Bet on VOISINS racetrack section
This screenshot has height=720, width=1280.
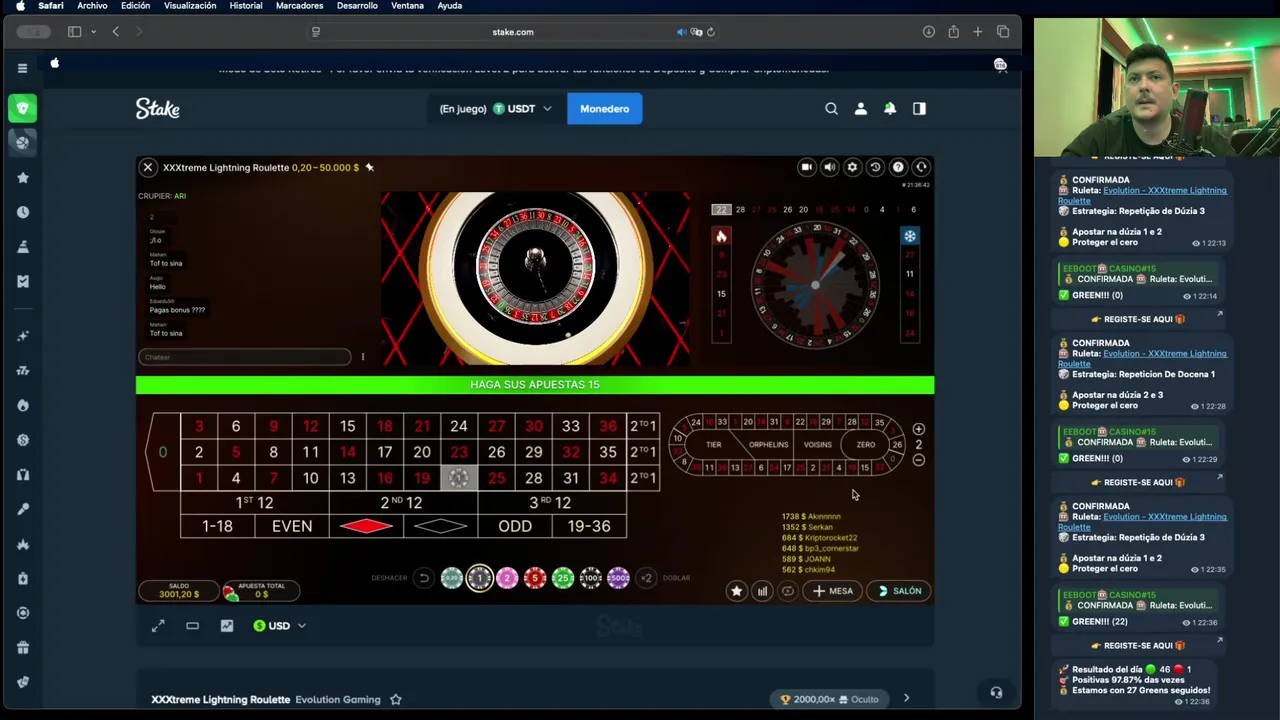tap(818, 445)
